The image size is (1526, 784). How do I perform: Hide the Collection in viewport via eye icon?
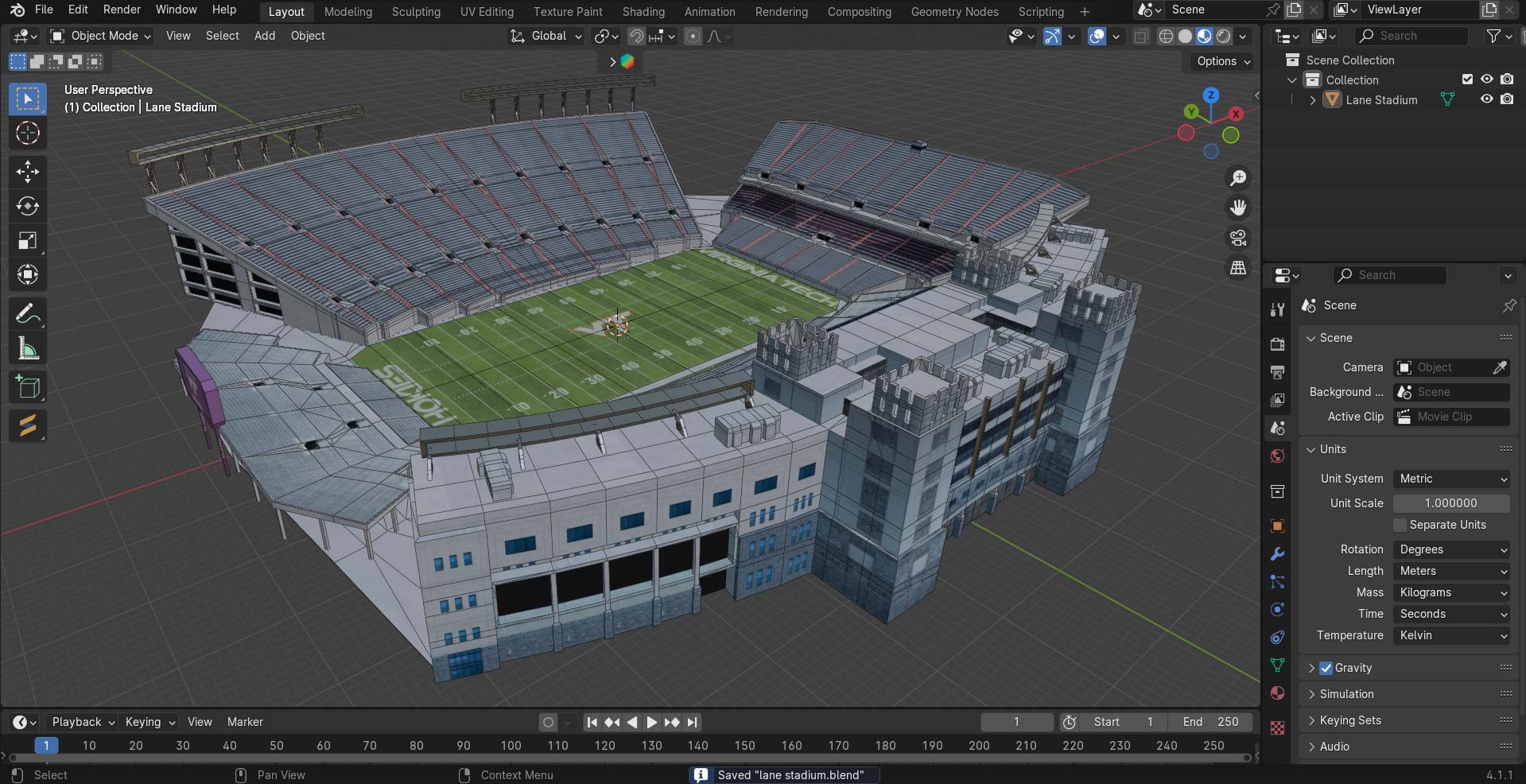[1486, 80]
